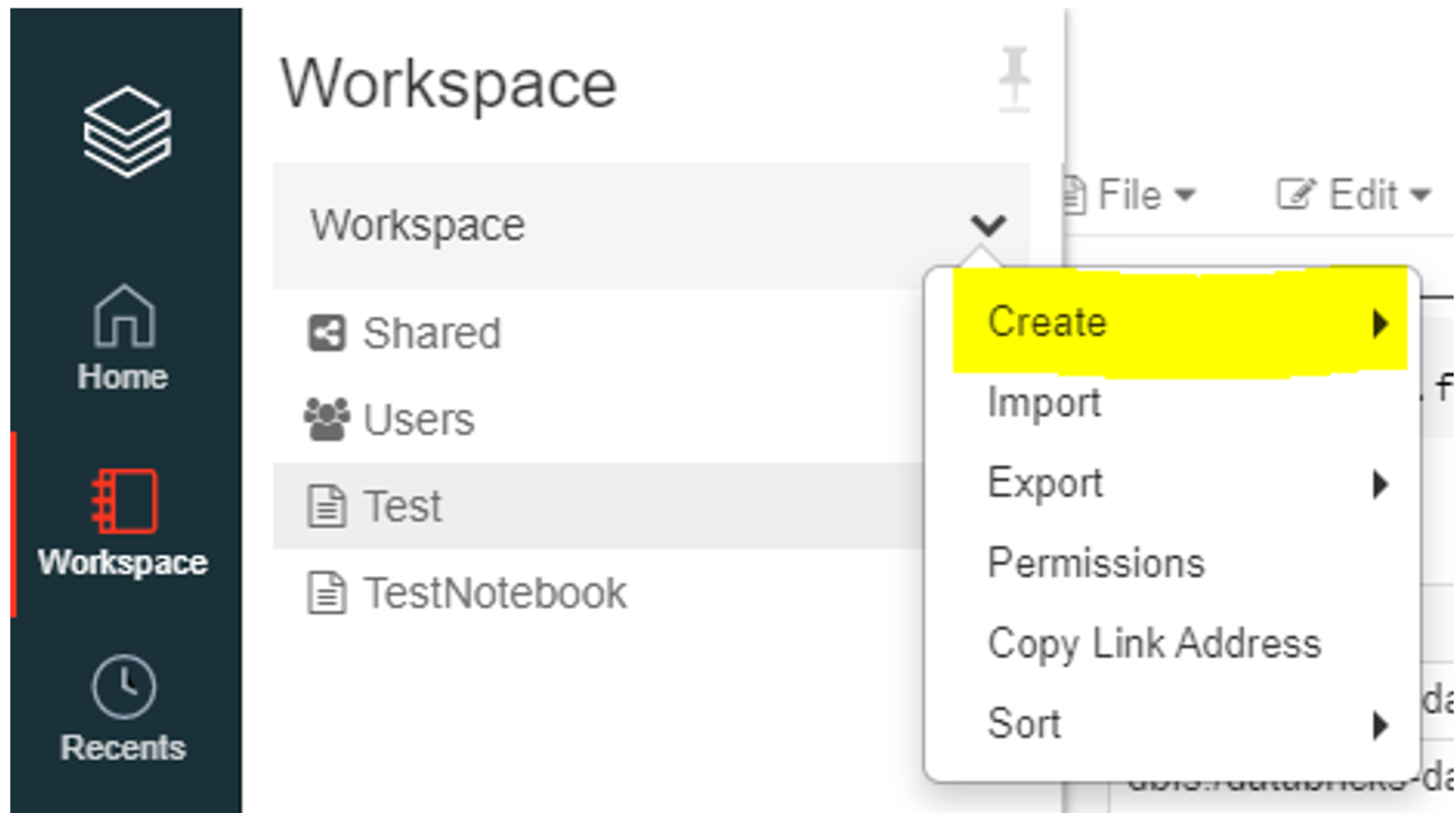Click the TestNotebook file icon
Viewport: 1456px width, 813px height.
click(327, 594)
